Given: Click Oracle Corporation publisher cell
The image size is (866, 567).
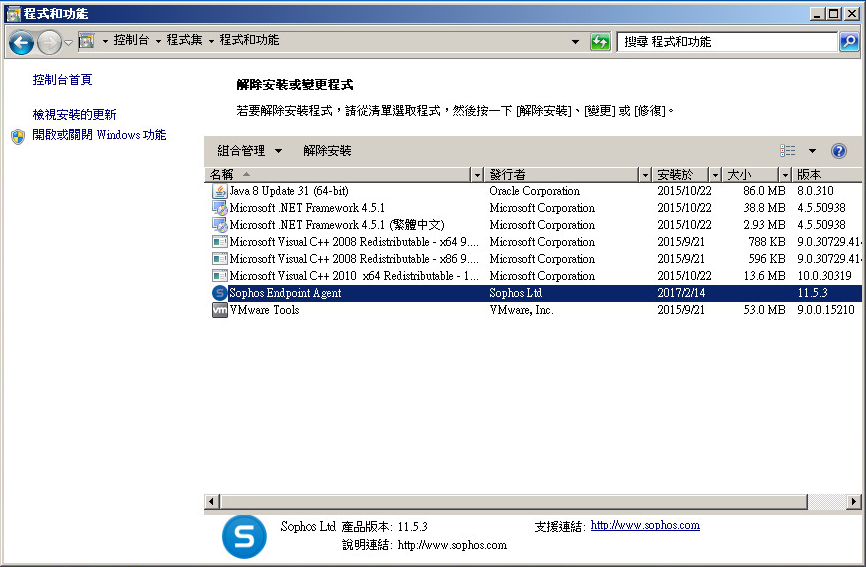Looking at the screenshot, I should 534,191.
